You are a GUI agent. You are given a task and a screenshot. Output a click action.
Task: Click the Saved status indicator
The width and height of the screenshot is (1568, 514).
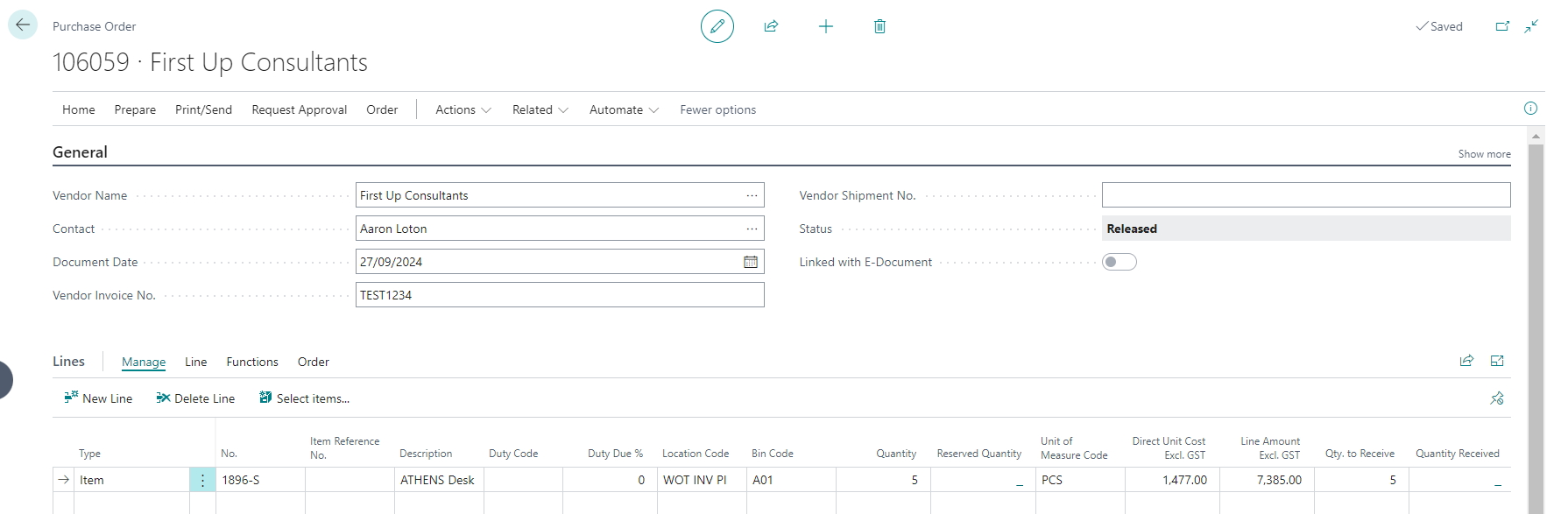(x=1439, y=26)
